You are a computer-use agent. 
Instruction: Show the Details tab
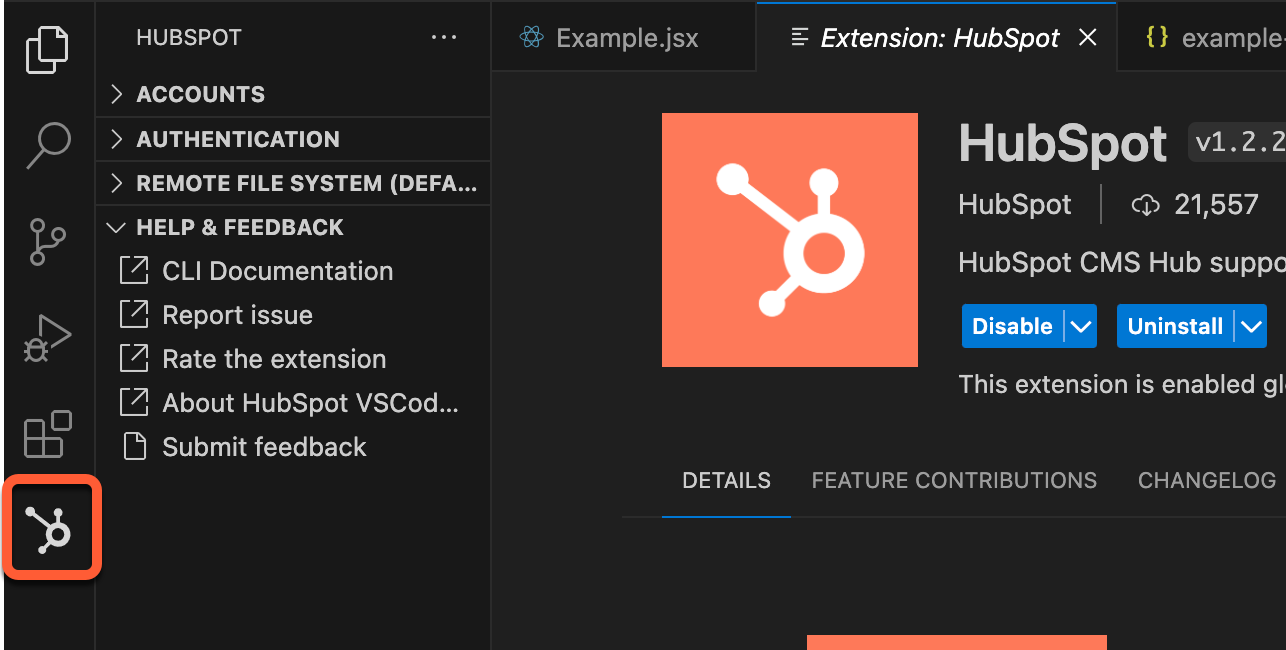(x=726, y=480)
